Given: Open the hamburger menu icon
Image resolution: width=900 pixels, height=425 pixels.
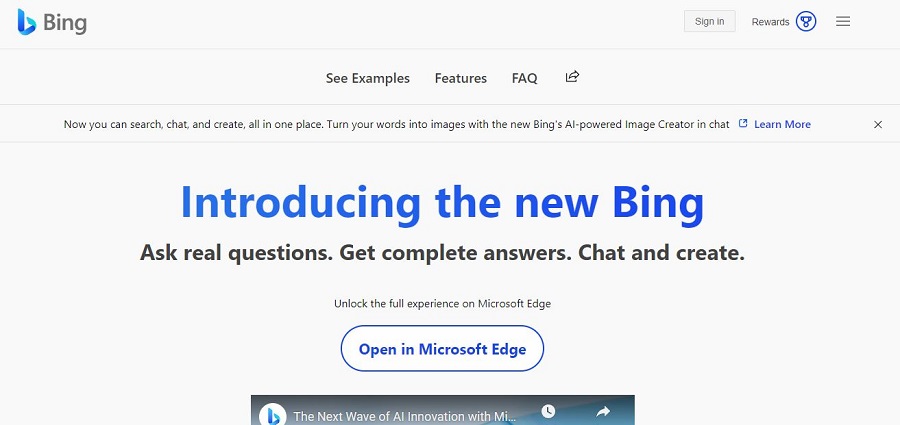Looking at the screenshot, I should coord(843,22).
